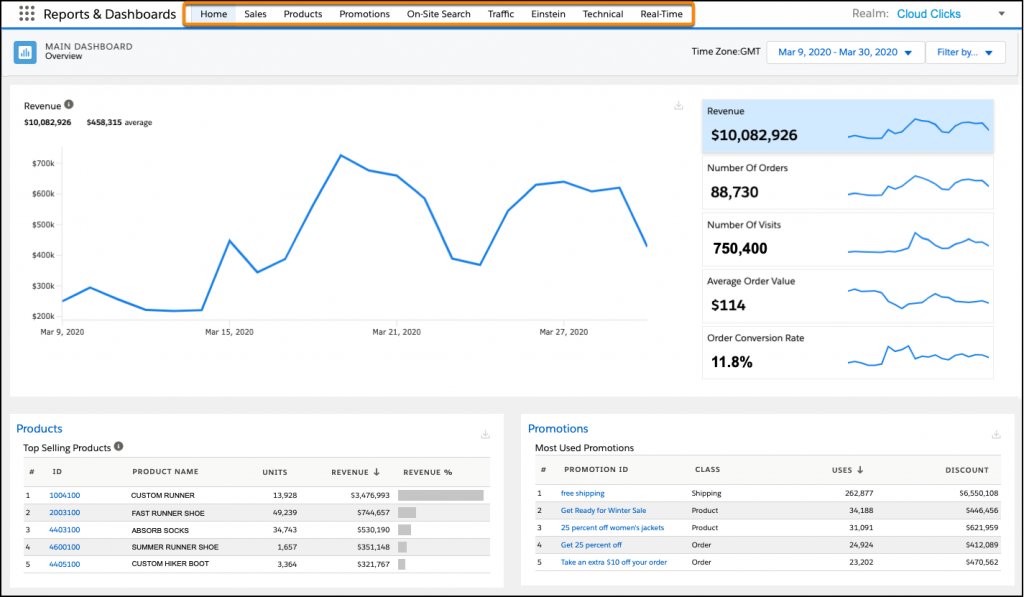Download the Revenue chart data
The width and height of the screenshot is (1024, 597).
pos(679,106)
